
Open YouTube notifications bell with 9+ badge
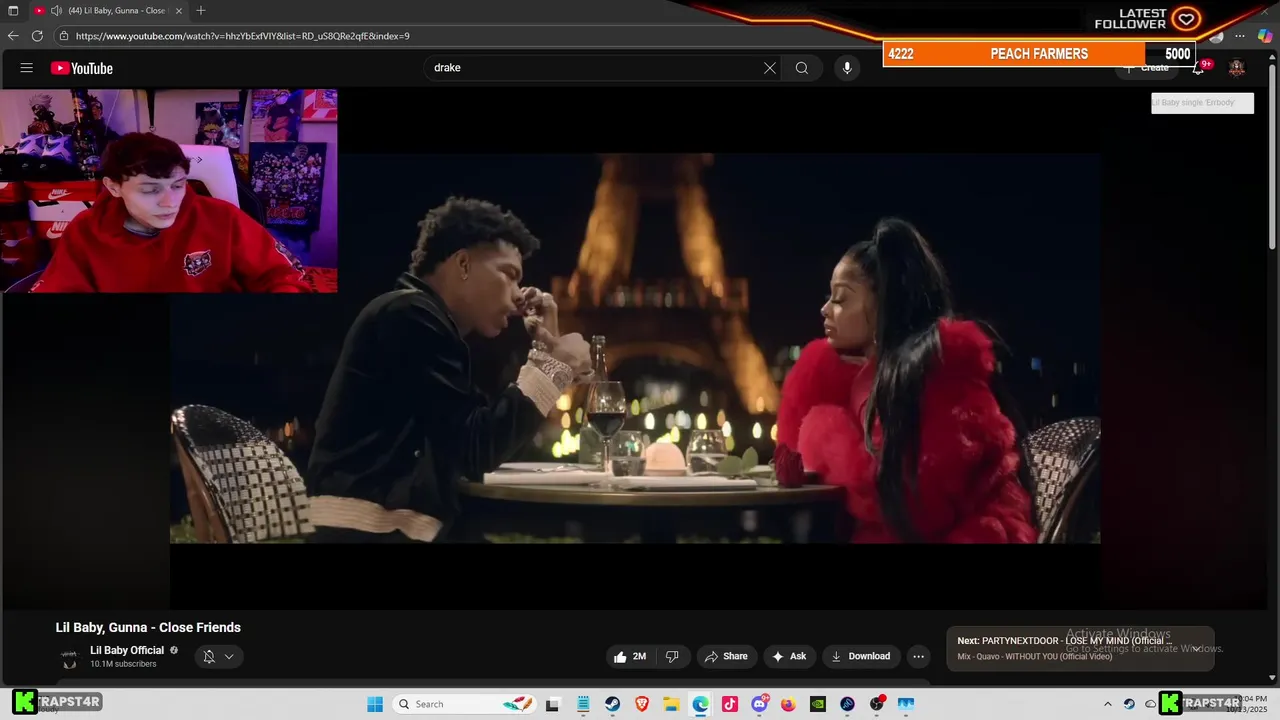(x=1199, y=68)
